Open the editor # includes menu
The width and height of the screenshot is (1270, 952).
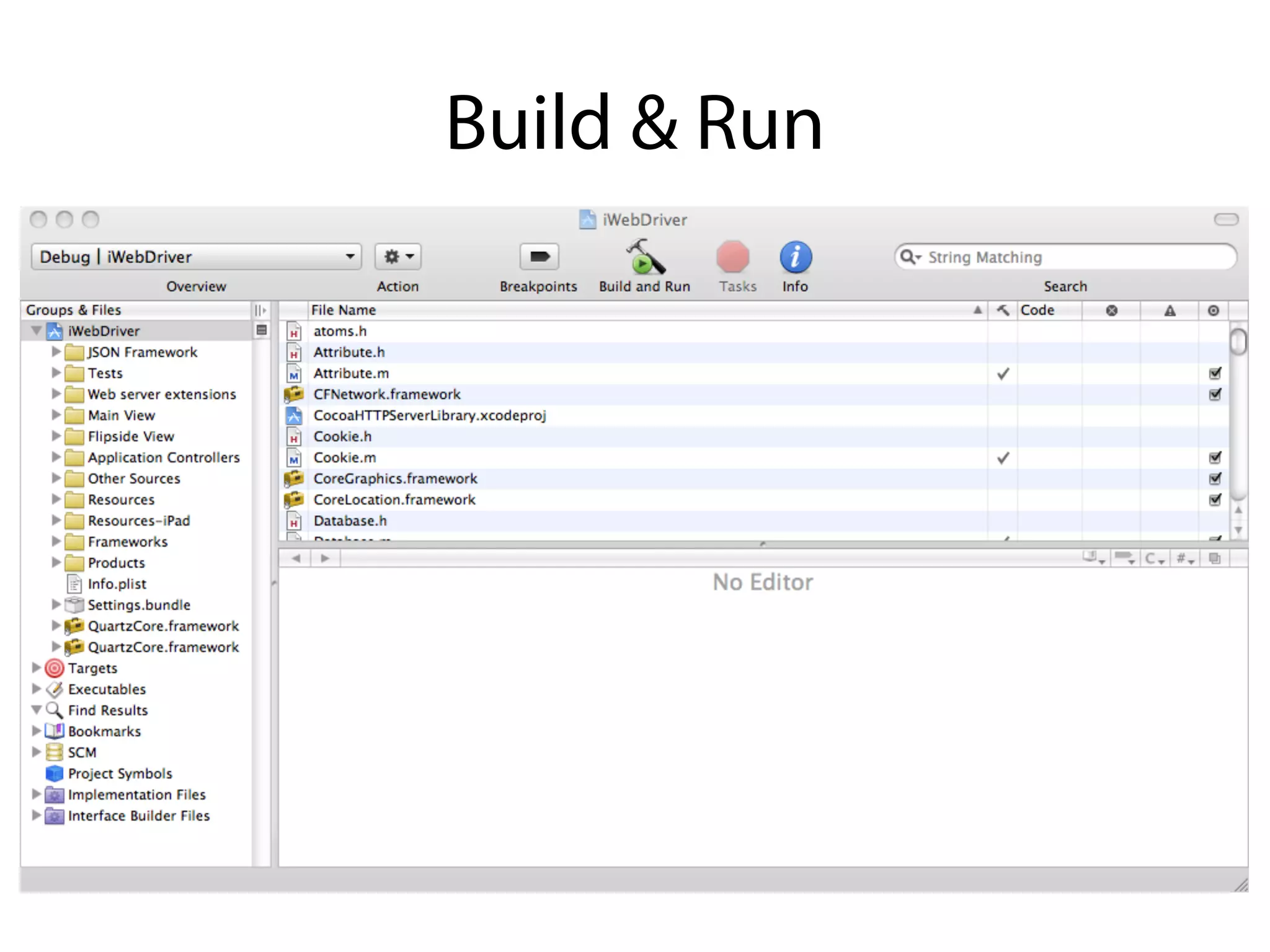click(x=1185, y=558)
